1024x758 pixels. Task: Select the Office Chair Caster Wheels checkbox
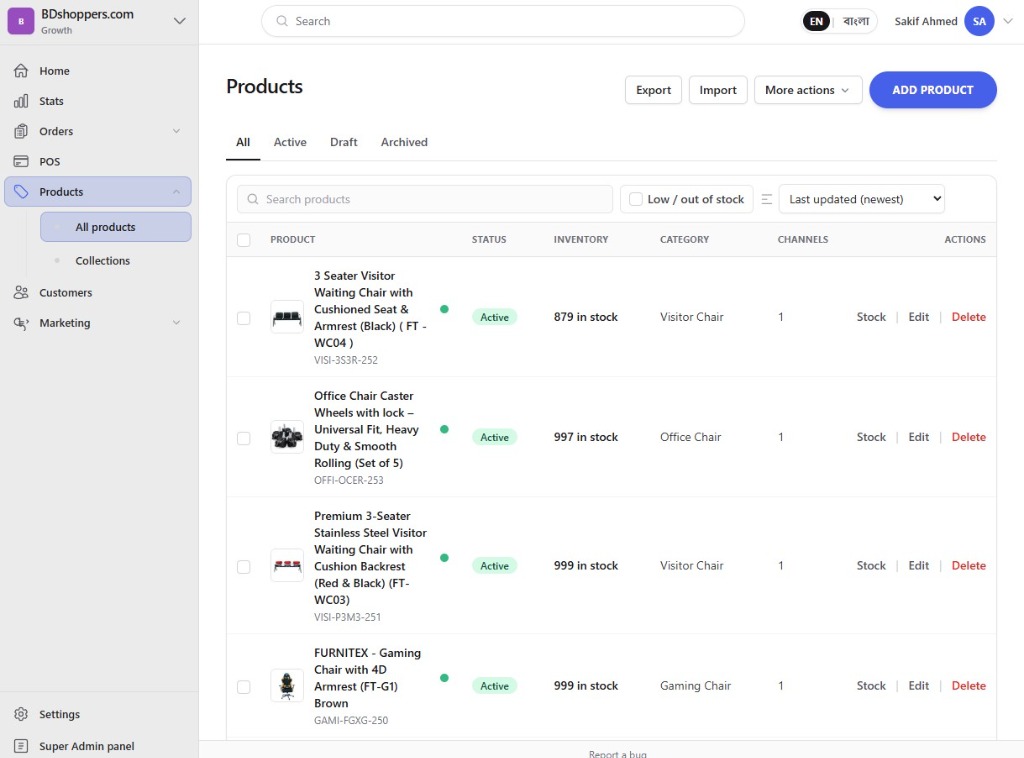tap(244, 438)
